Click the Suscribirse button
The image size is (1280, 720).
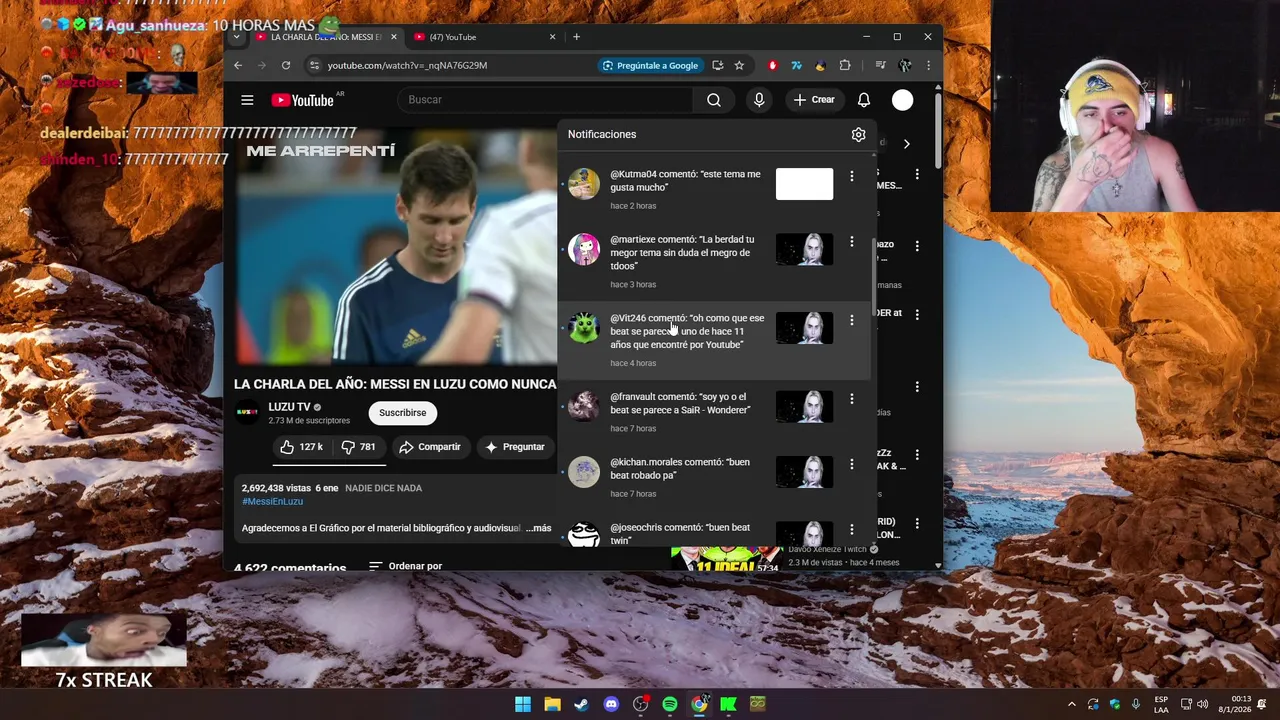pos(402,413)
